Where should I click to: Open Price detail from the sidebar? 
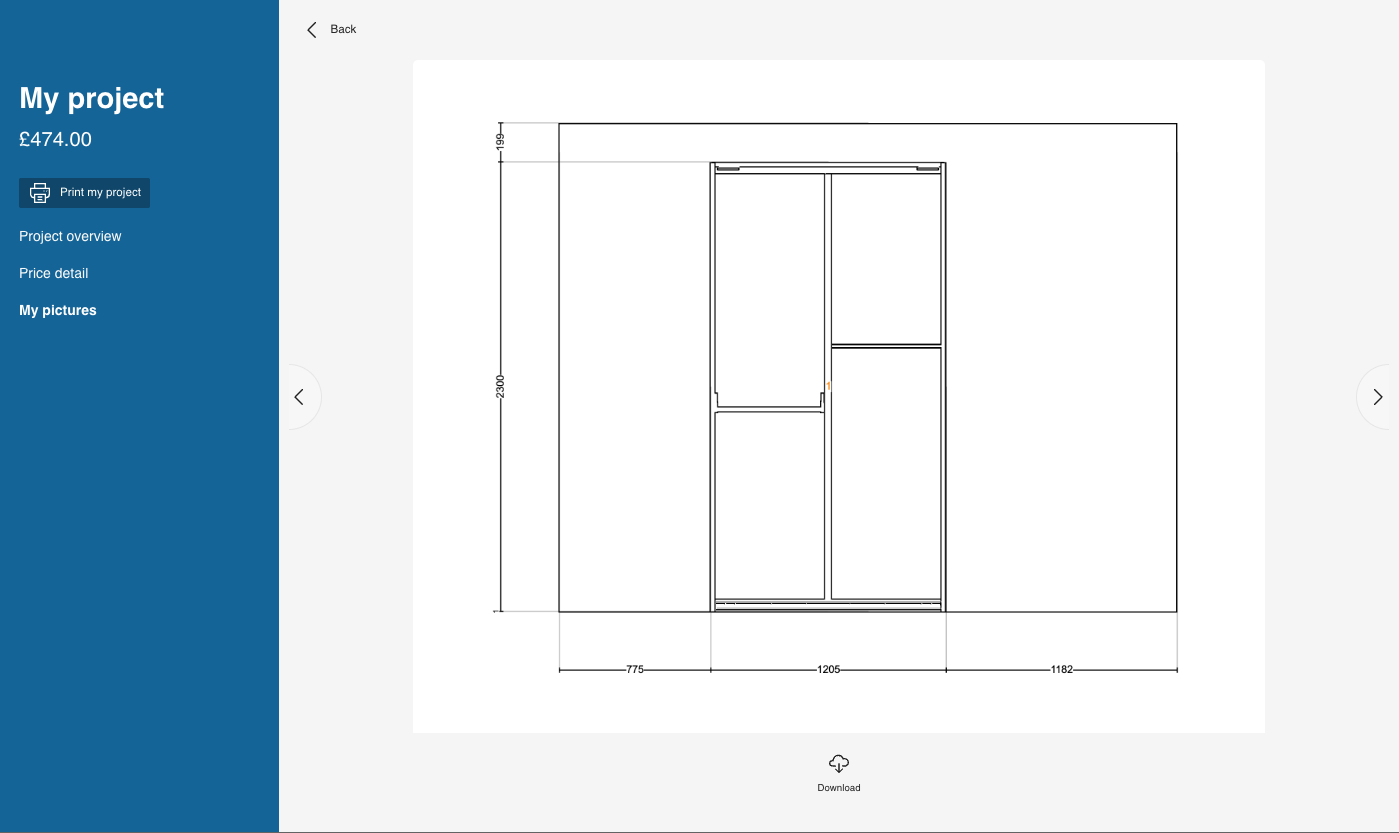pos(53,273)
